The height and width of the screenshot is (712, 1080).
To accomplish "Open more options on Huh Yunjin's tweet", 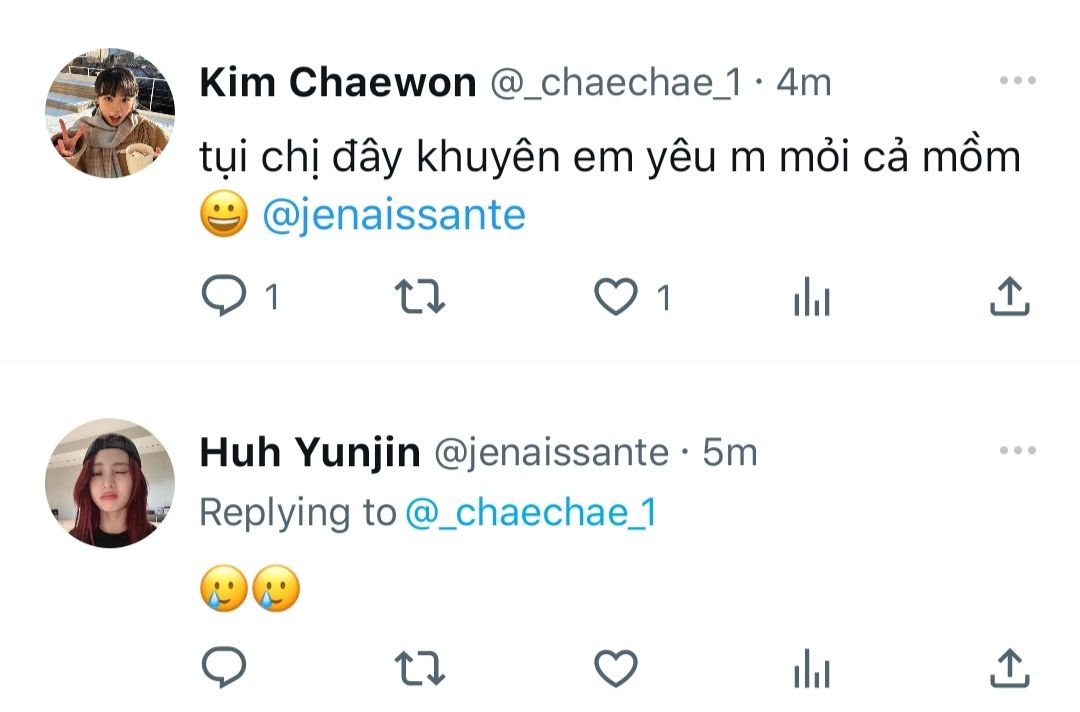I will pos(1018,451).
